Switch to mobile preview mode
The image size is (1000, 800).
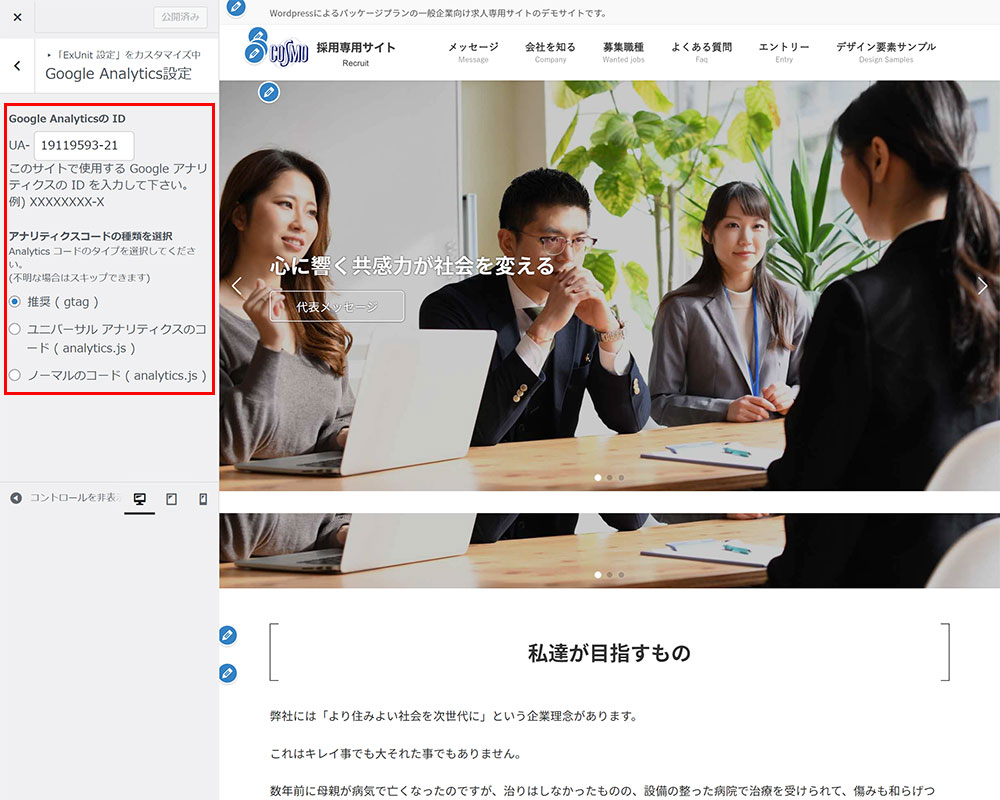click(203, 499)
